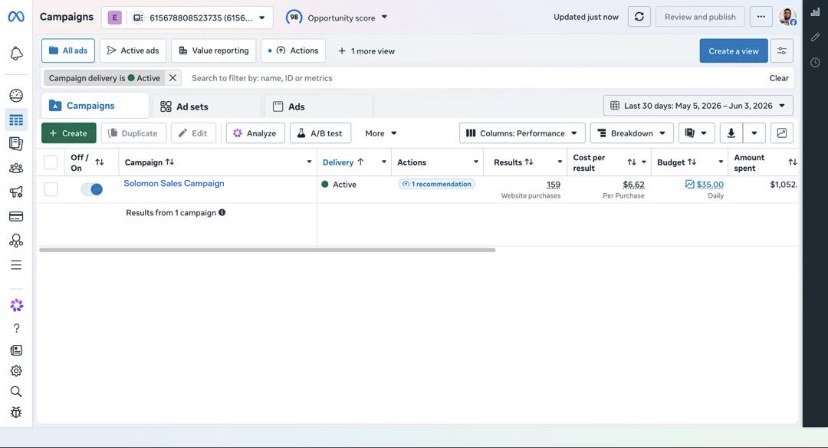
Task: Open Billing card icon in sidebar
Action: pos(16,216)
